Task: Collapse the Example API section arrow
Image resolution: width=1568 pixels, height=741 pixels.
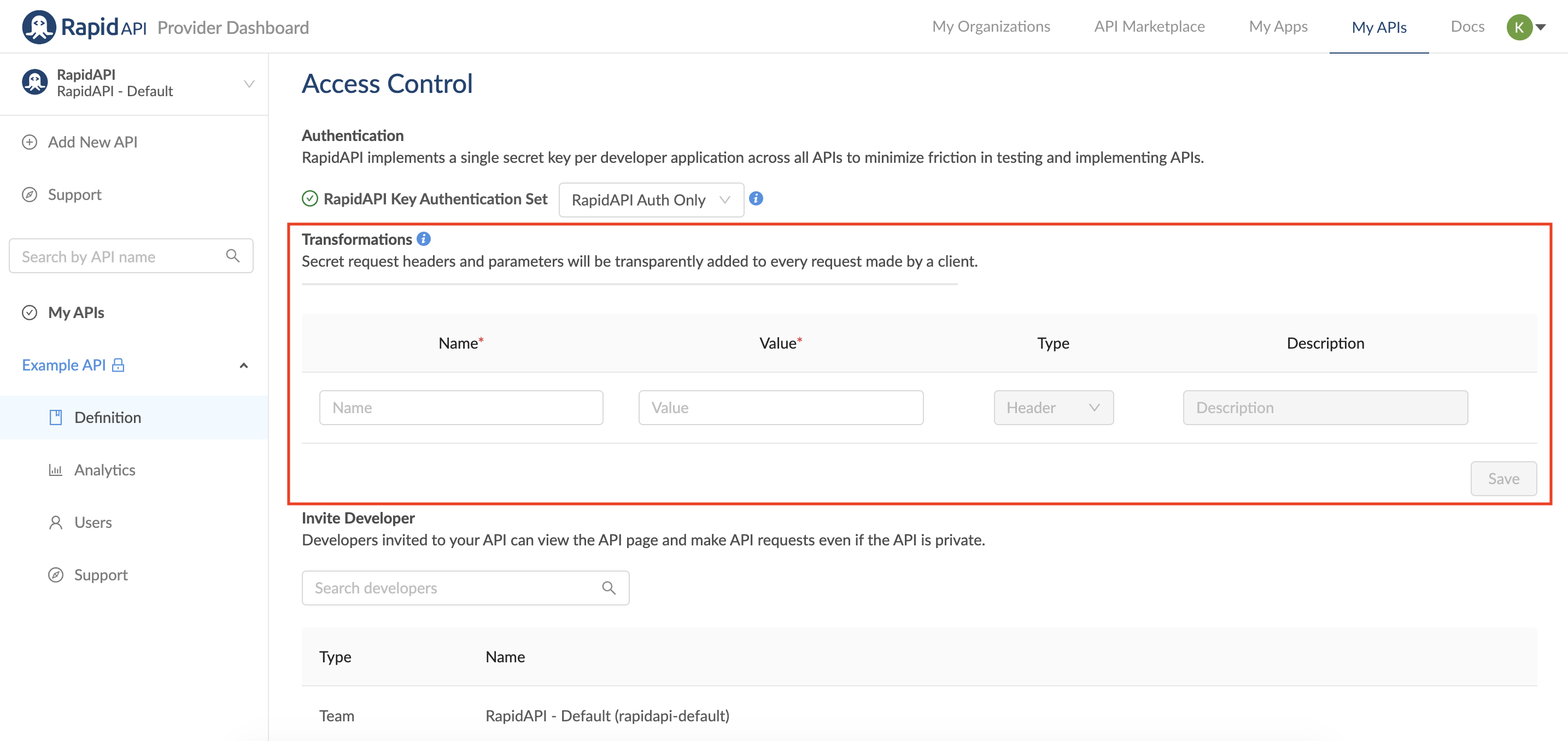Action: click(243, 366)
